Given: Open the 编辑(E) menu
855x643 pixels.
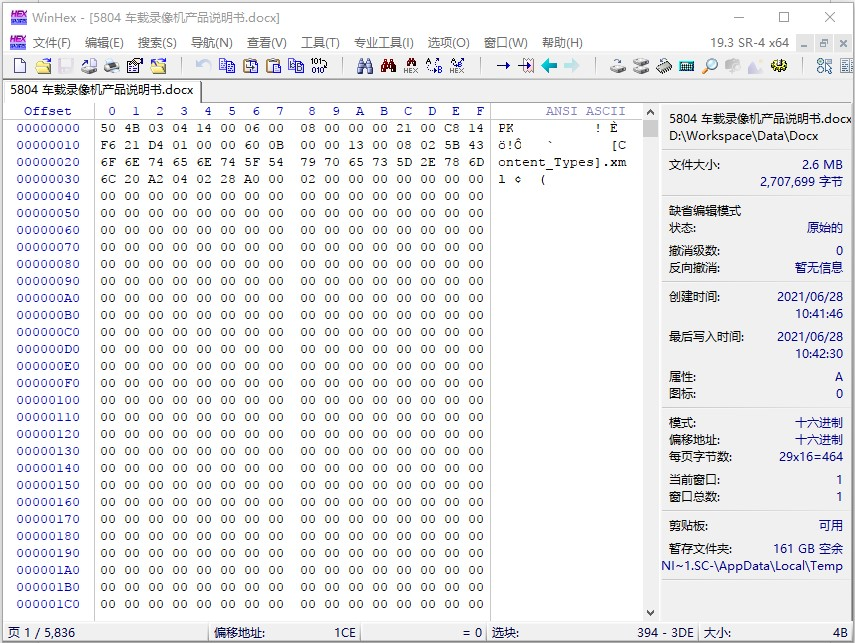Looking at the screenshot, I should point(104,43).
